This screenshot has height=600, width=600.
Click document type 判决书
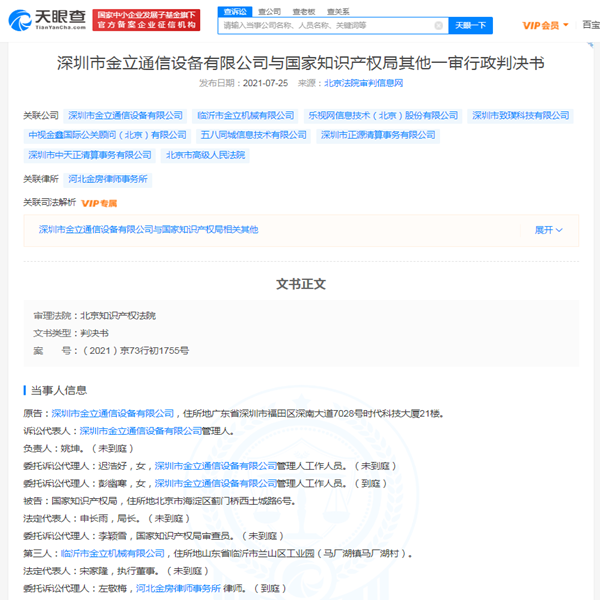click(x=95, y=333)
